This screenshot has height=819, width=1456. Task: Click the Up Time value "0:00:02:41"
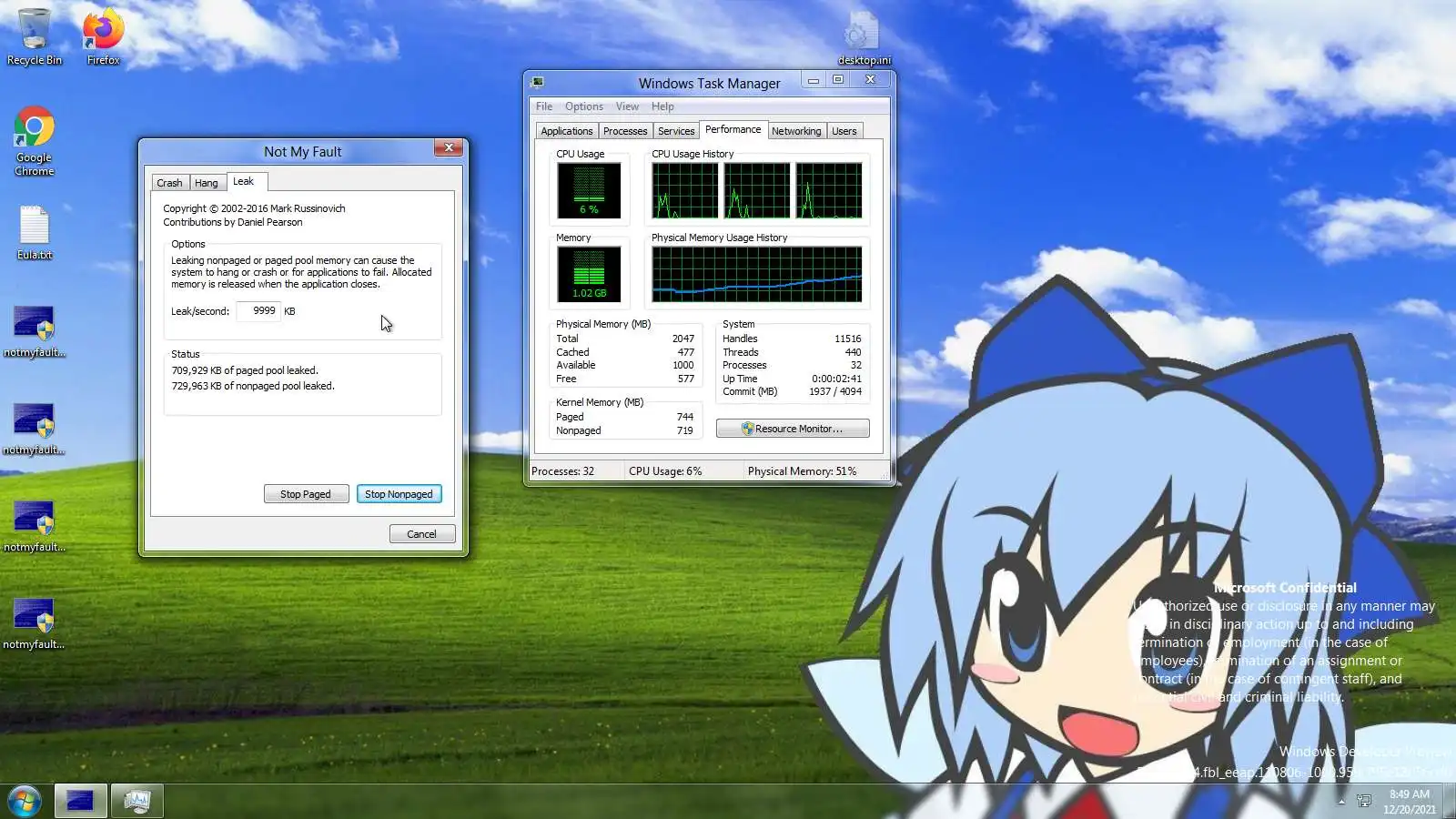click(836, 379)
